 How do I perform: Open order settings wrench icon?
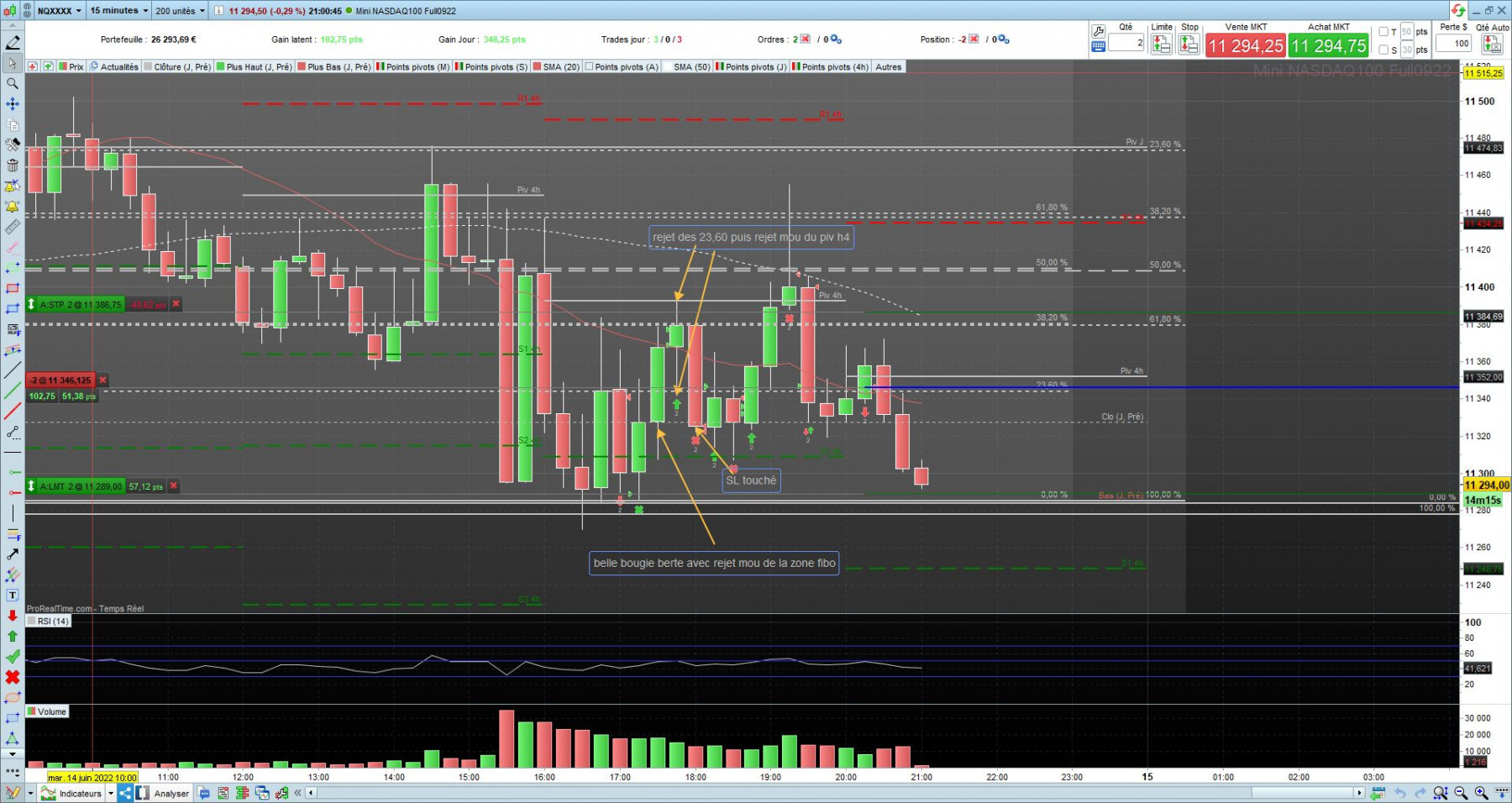click(1098, 32)
